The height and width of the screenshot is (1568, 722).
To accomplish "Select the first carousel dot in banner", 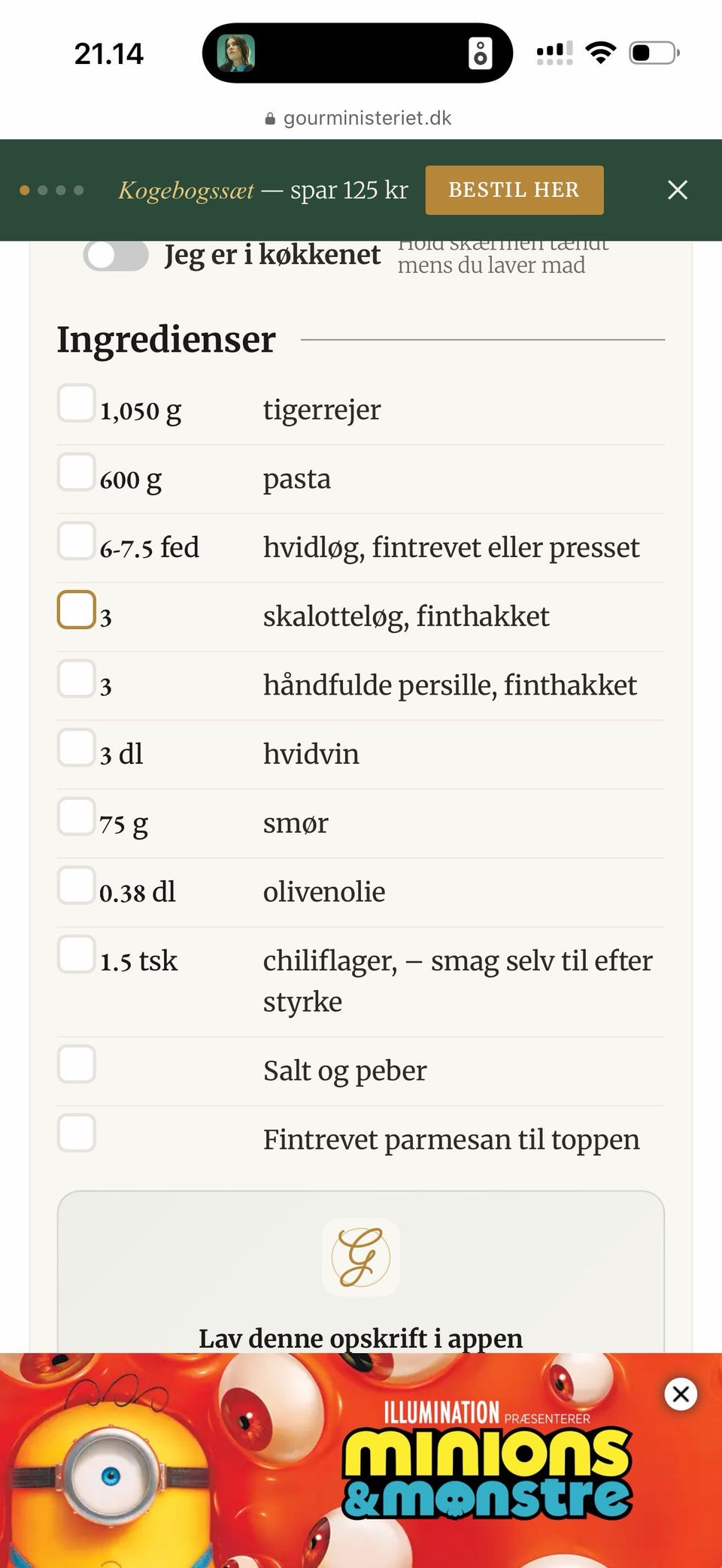I will [x=25, y=190].
